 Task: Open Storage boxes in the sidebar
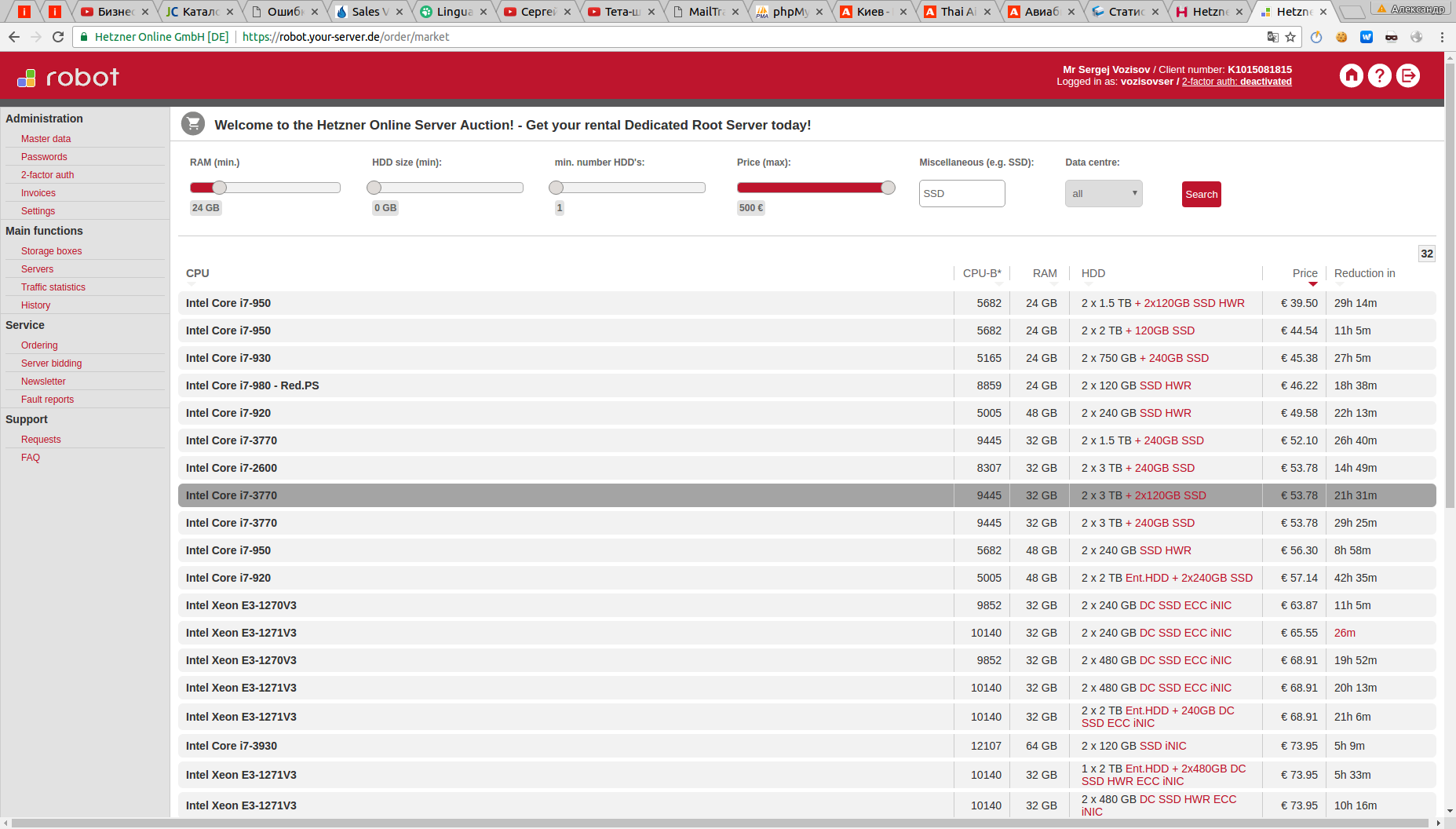(51, 251)
